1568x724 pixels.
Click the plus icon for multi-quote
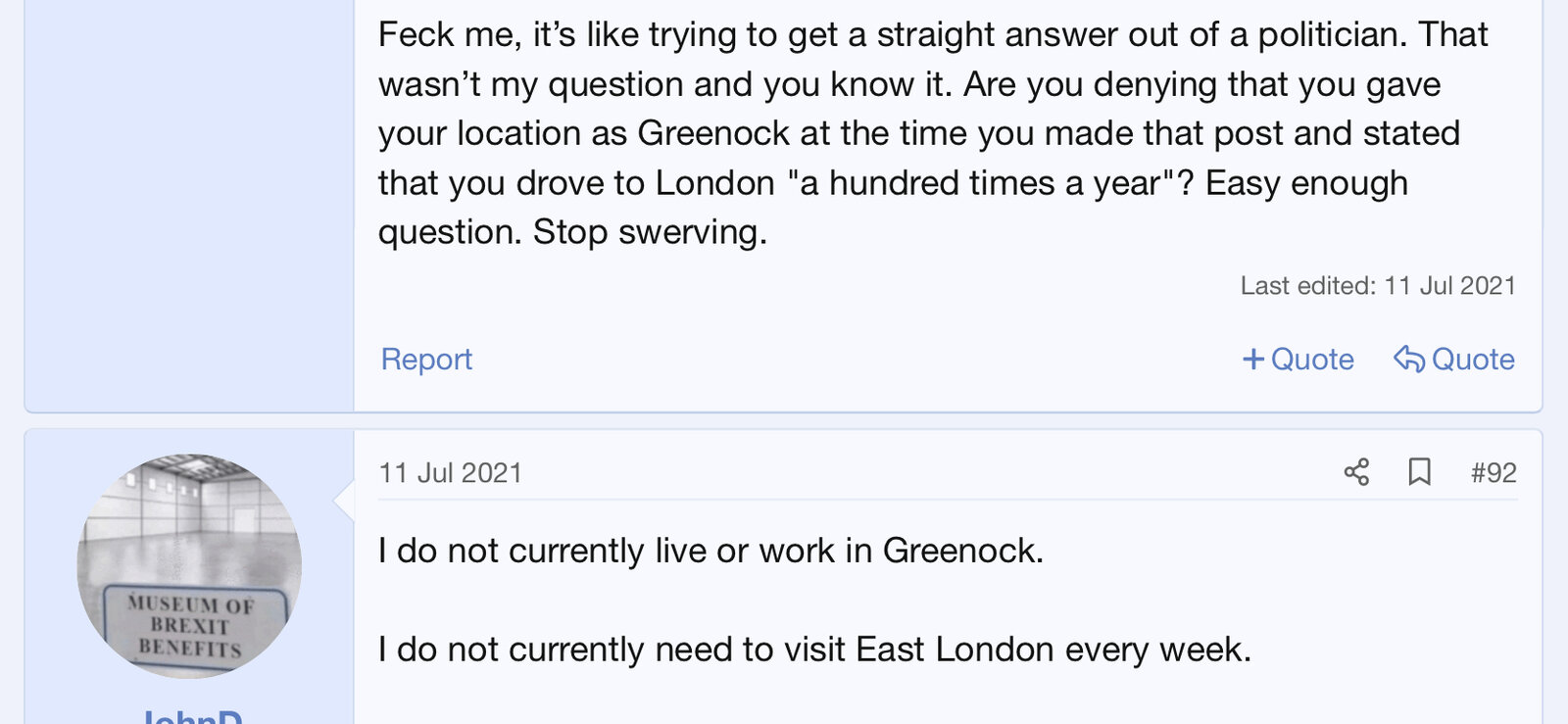(1252, 360)
